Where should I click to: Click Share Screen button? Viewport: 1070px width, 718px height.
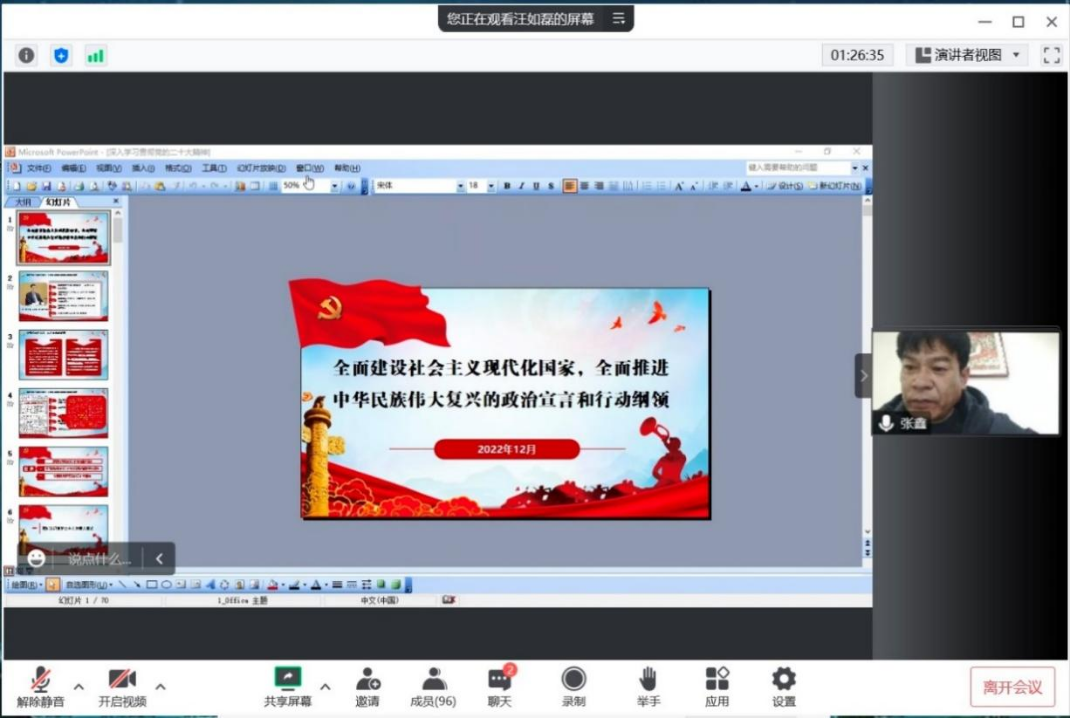(x=288, y=686)
